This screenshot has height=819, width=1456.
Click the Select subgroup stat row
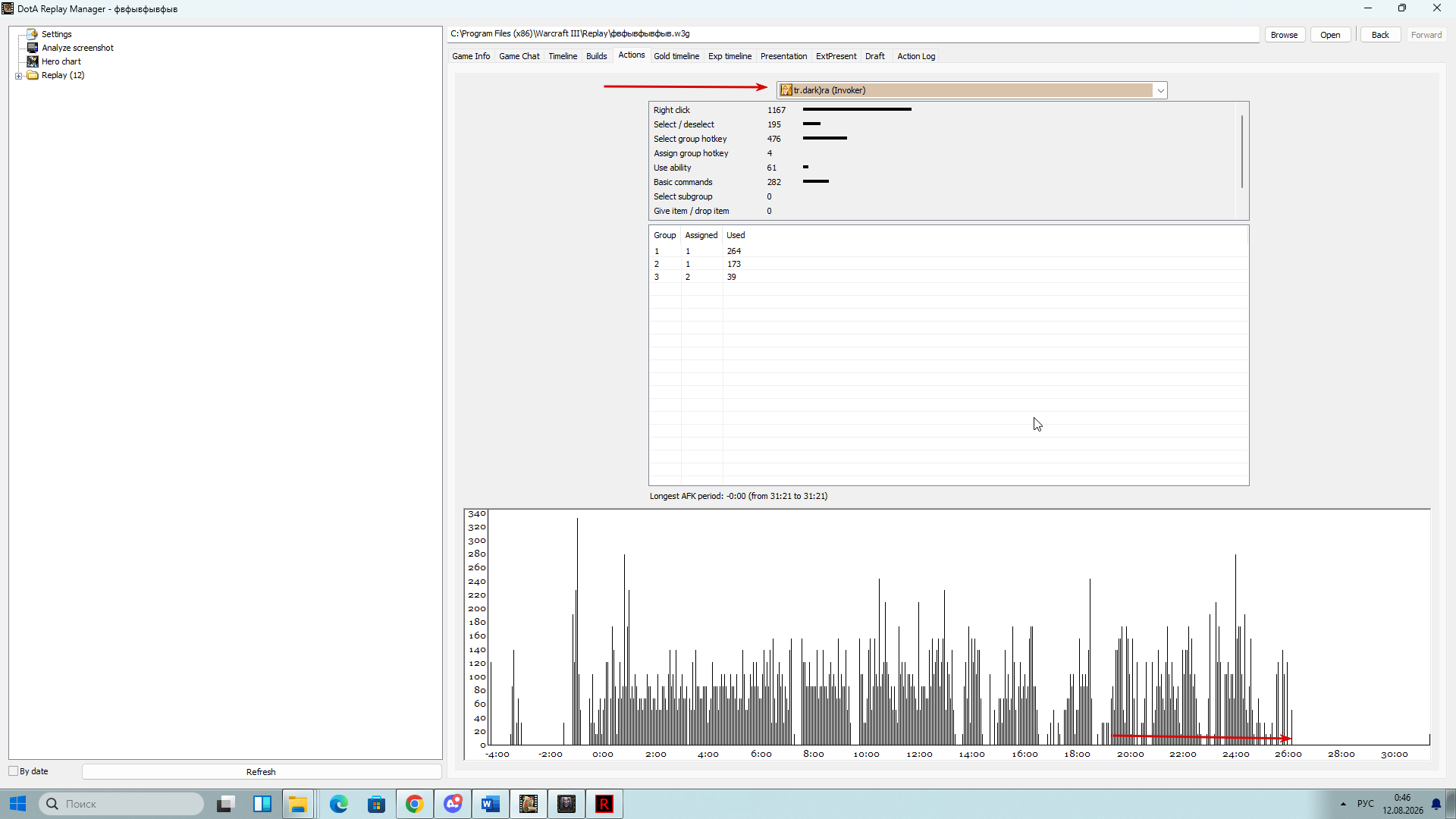tap(943, 196)
